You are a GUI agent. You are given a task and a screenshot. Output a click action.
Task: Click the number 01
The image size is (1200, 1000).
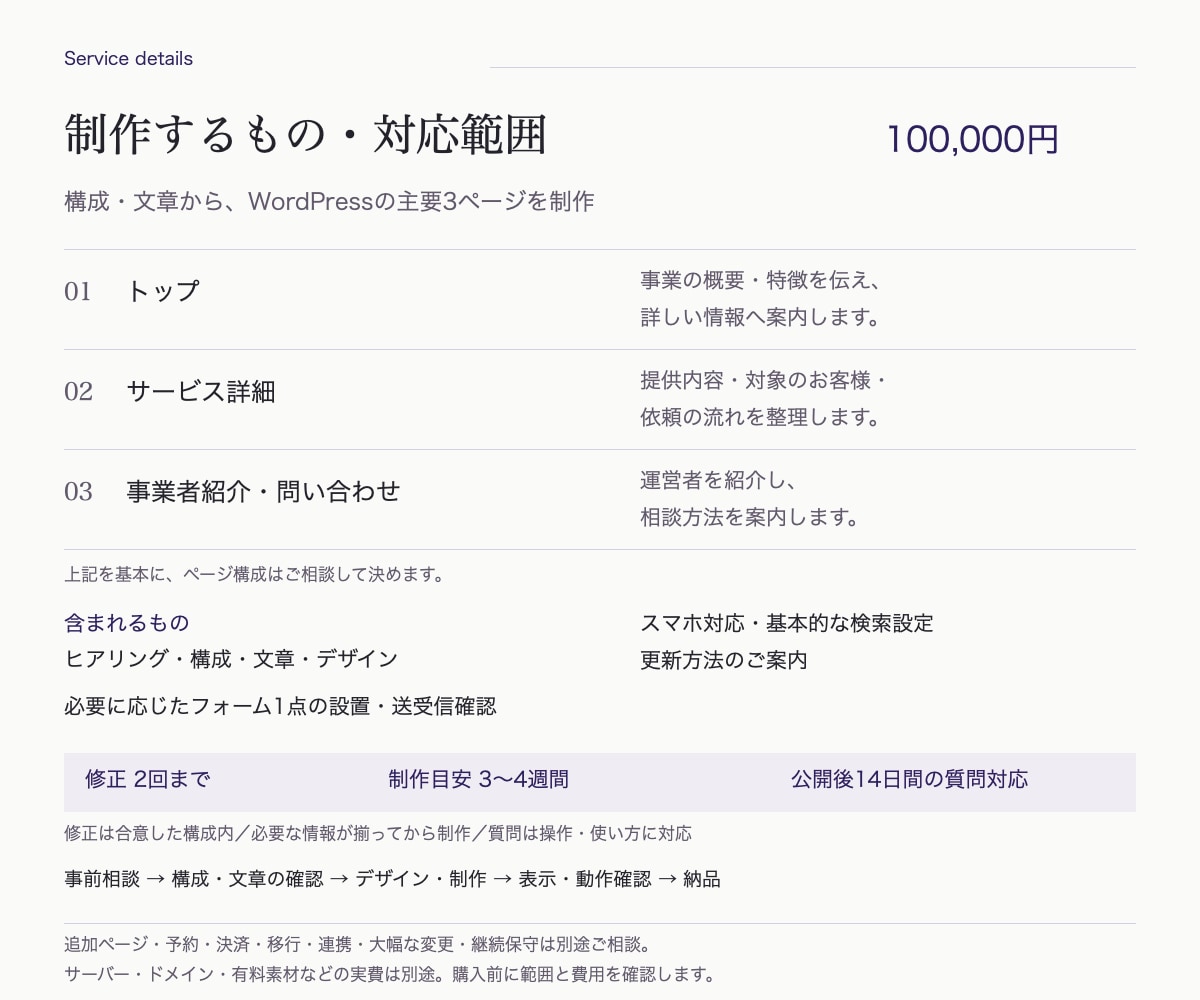point(77,292)
